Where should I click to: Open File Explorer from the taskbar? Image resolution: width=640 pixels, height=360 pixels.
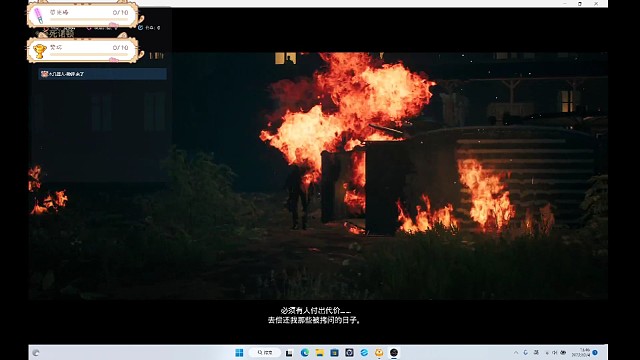pos(319,353)
